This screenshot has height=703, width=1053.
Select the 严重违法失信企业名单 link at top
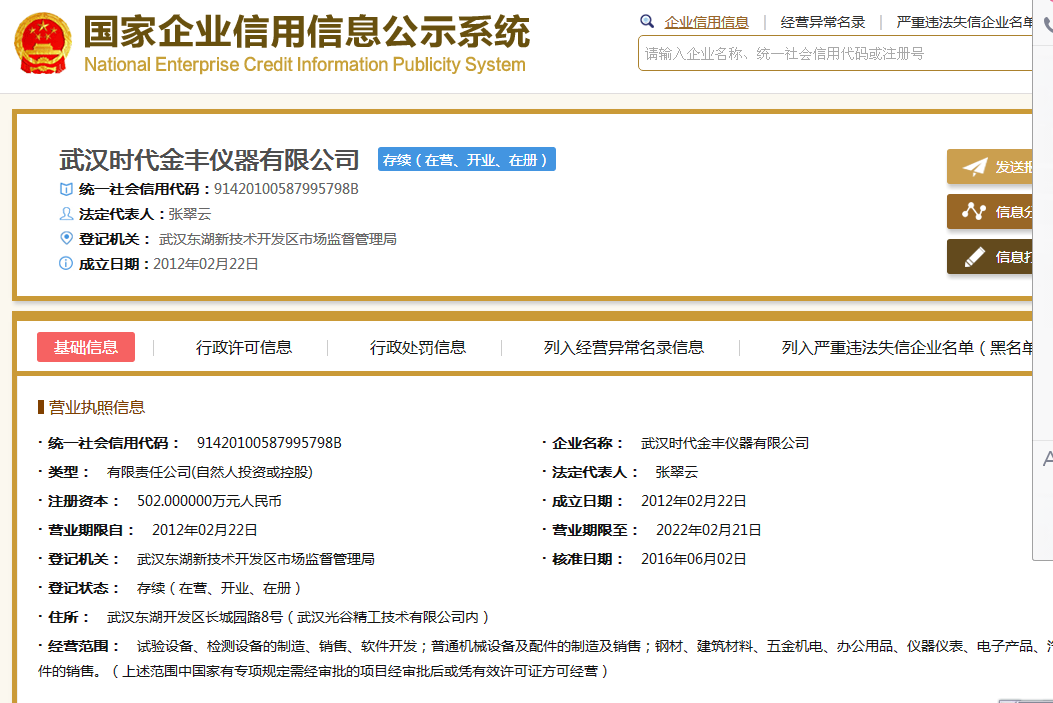point(964,22)
